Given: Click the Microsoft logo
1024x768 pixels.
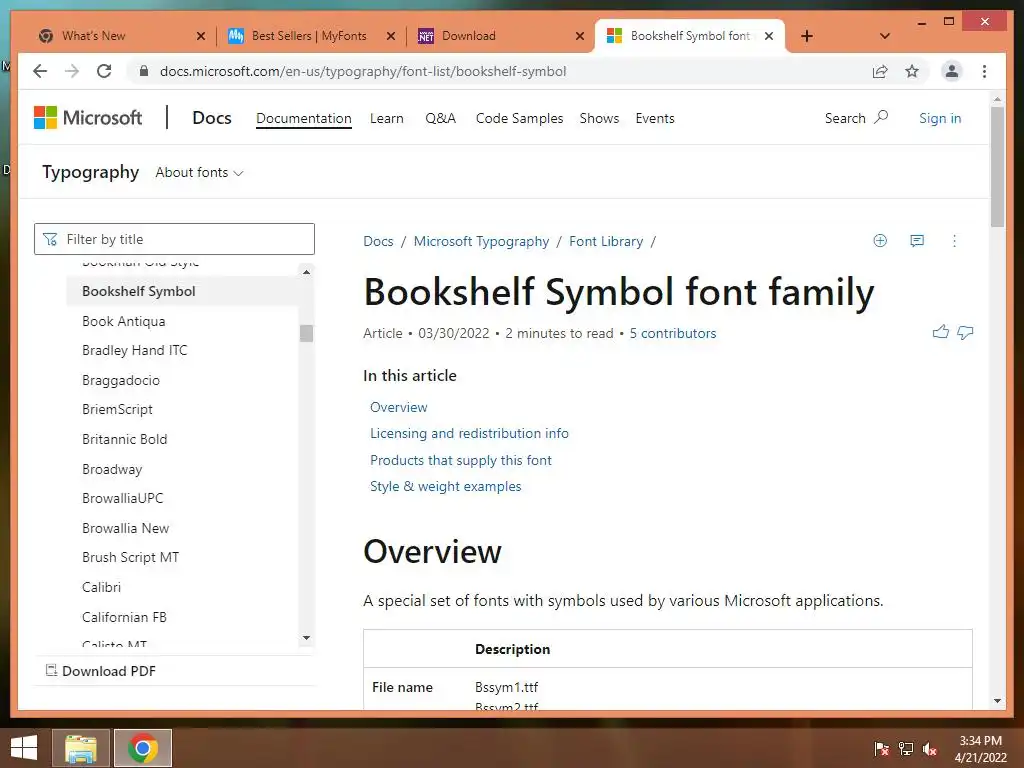Looking at the screenshot, I should (x=88, y=118).
